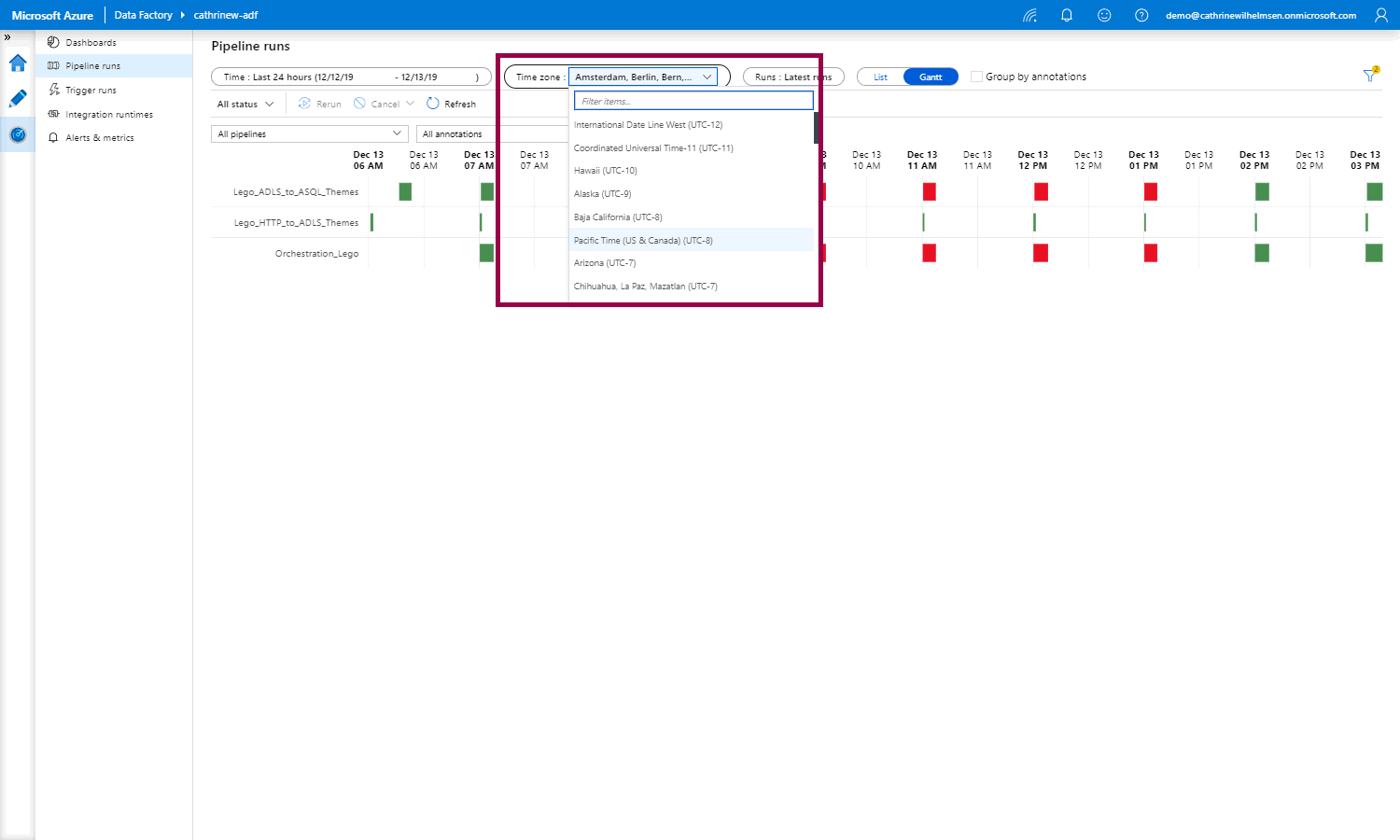This screenshot has width=1400, height=840.
Task: Expand the All pipelines dropdown
Action: (309, 133)
